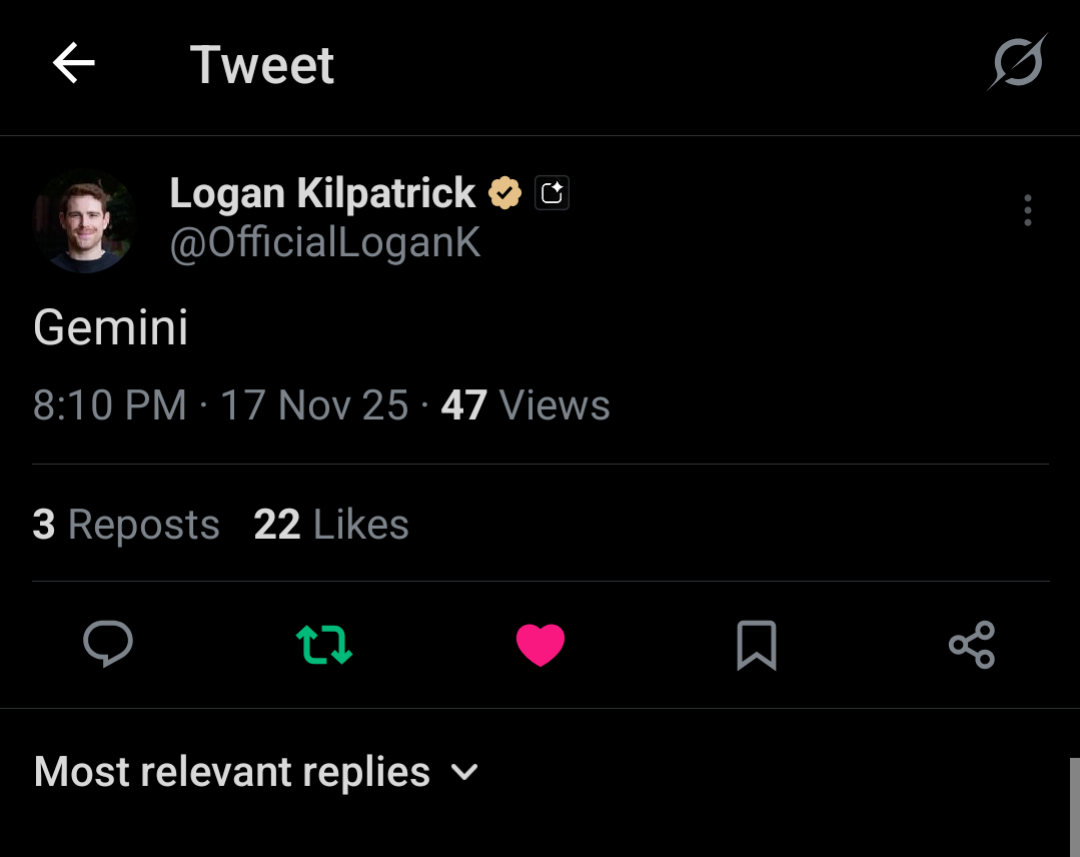View the 22 Likes list

(331, 525)
